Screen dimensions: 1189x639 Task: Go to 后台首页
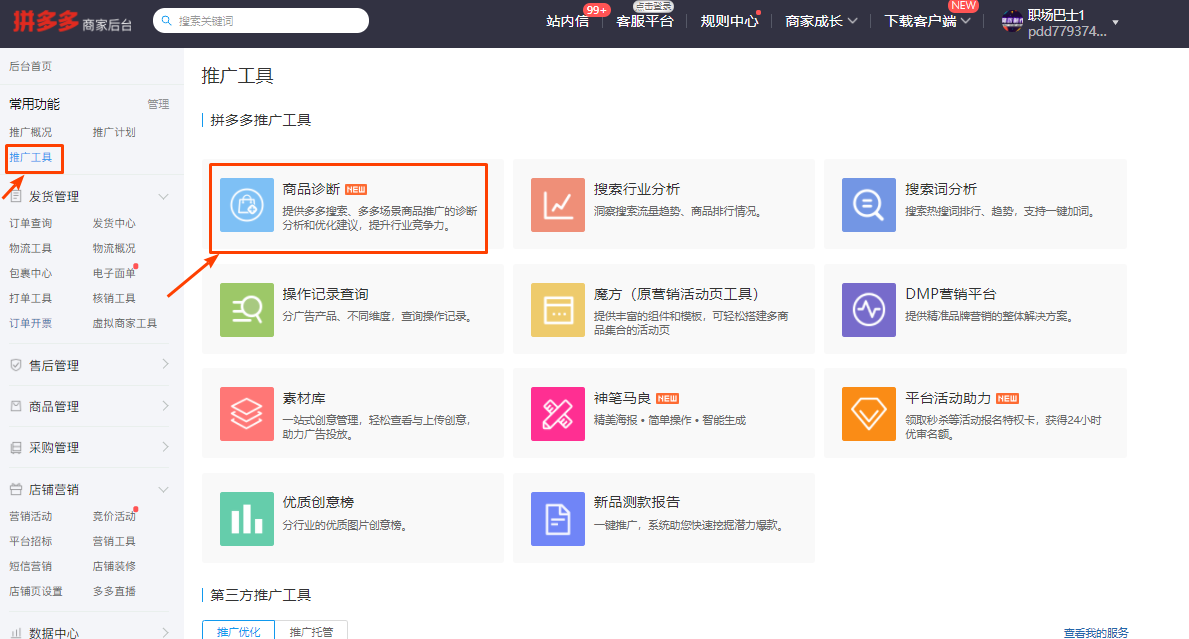30,66
